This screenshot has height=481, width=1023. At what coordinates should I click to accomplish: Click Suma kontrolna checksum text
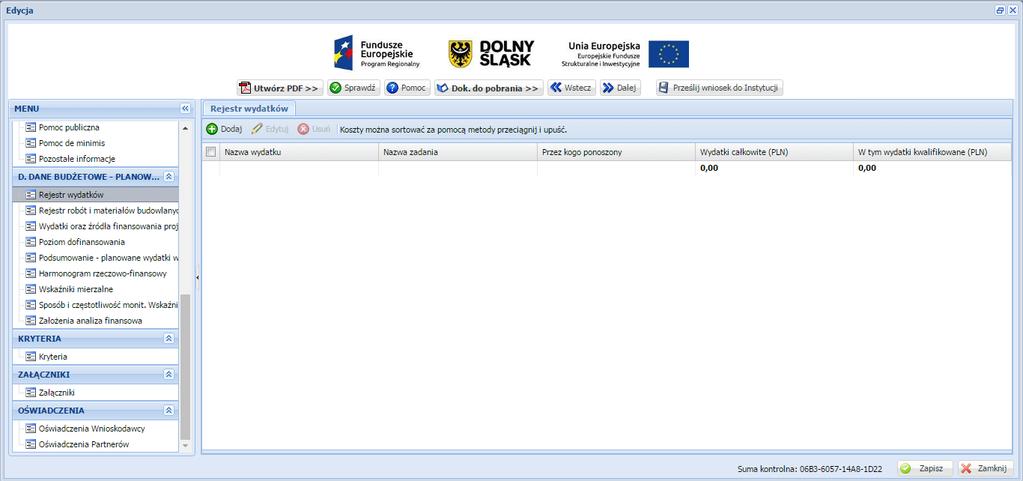tap(810, 469)
